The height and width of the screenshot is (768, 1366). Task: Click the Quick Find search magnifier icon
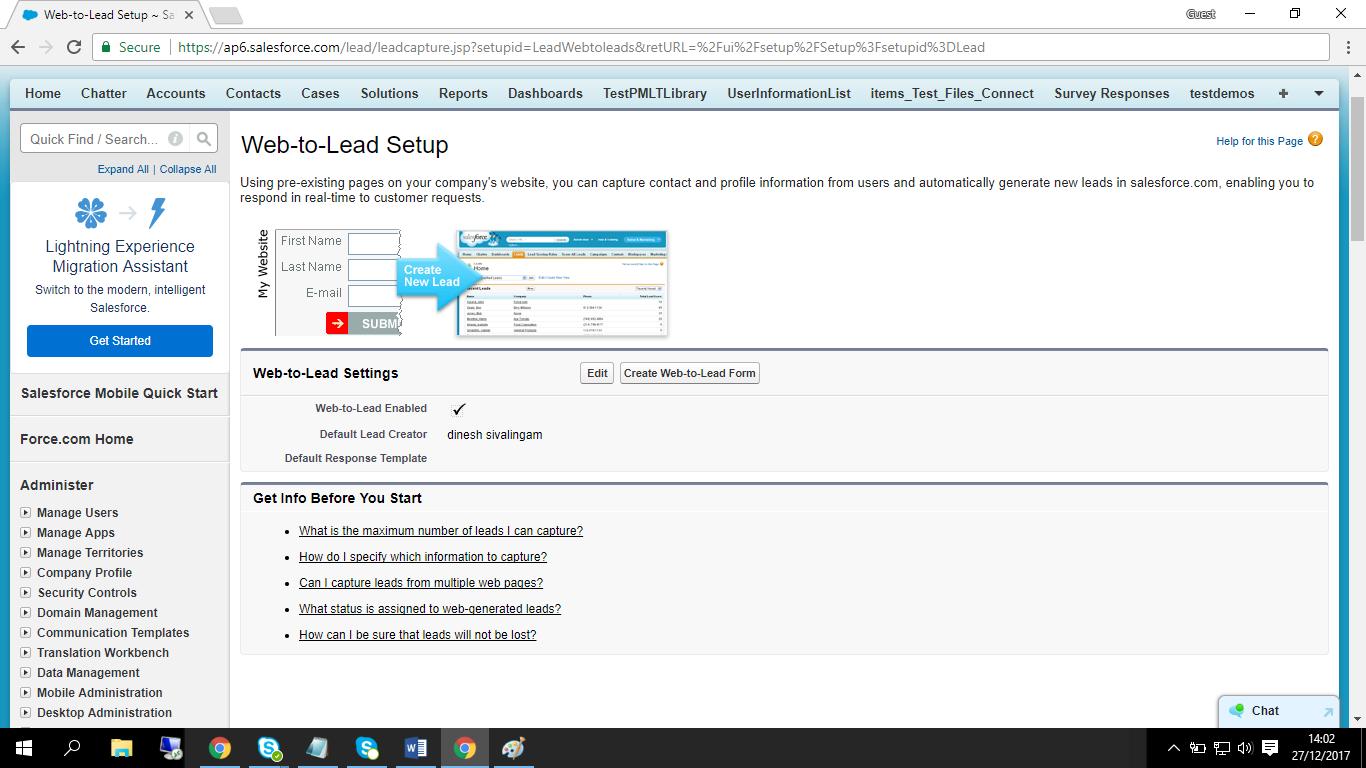click(x=203, y=139)
